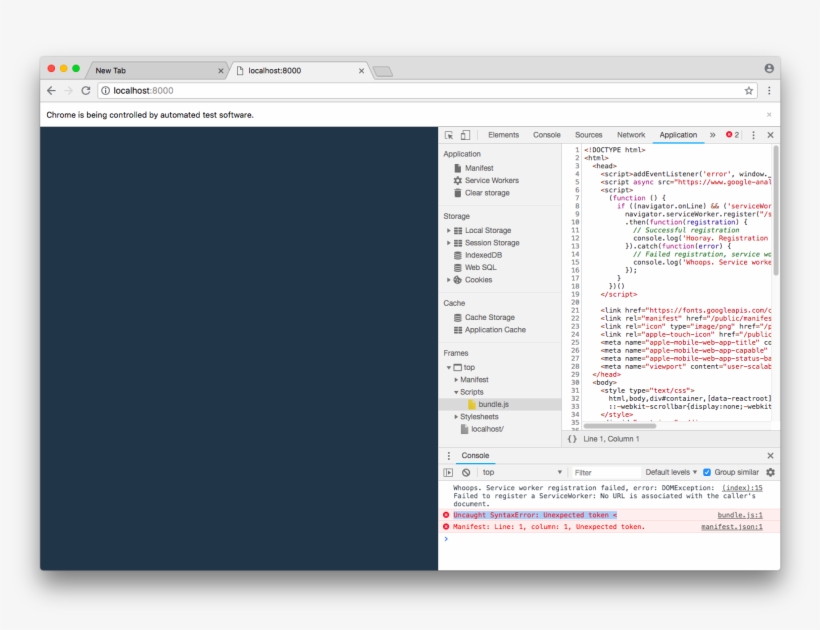820x630 pixels.
Task: Click the manifest.json:1 link
Action: [x=733, y=527]
